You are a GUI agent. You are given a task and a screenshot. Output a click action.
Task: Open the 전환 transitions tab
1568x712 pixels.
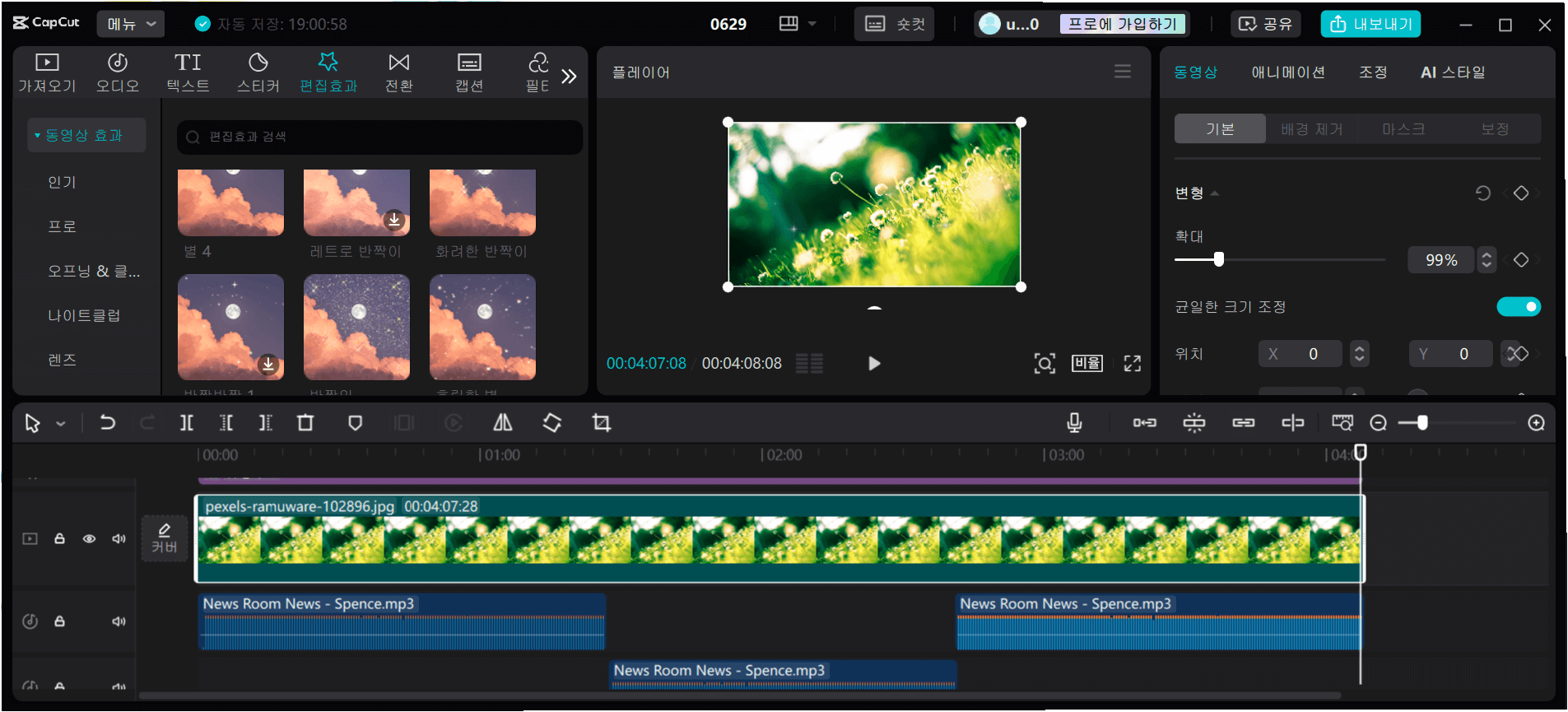tap(399, 72)
